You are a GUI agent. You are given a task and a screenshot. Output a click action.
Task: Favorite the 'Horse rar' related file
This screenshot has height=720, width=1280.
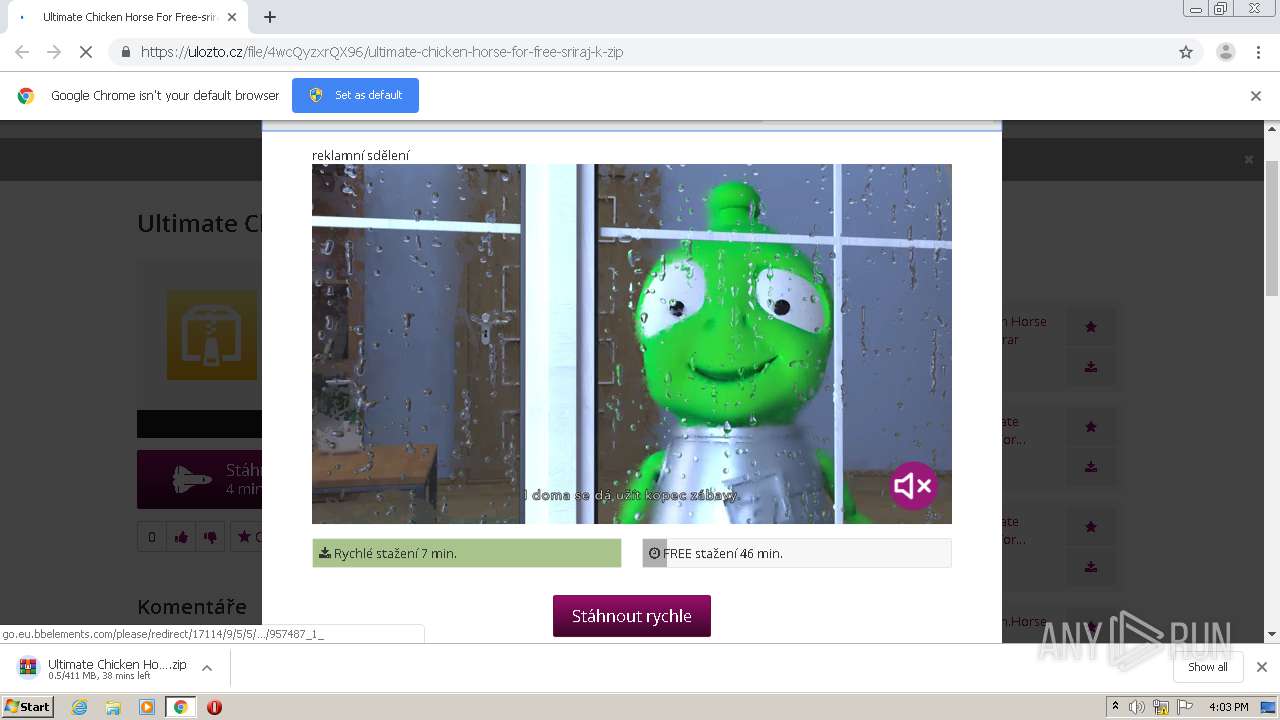tap(1091, 326)
